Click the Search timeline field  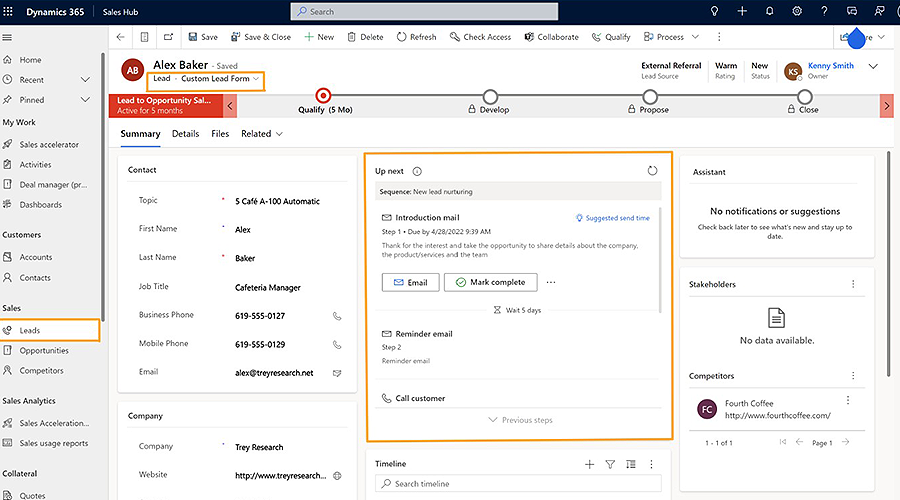pos(518,483)
